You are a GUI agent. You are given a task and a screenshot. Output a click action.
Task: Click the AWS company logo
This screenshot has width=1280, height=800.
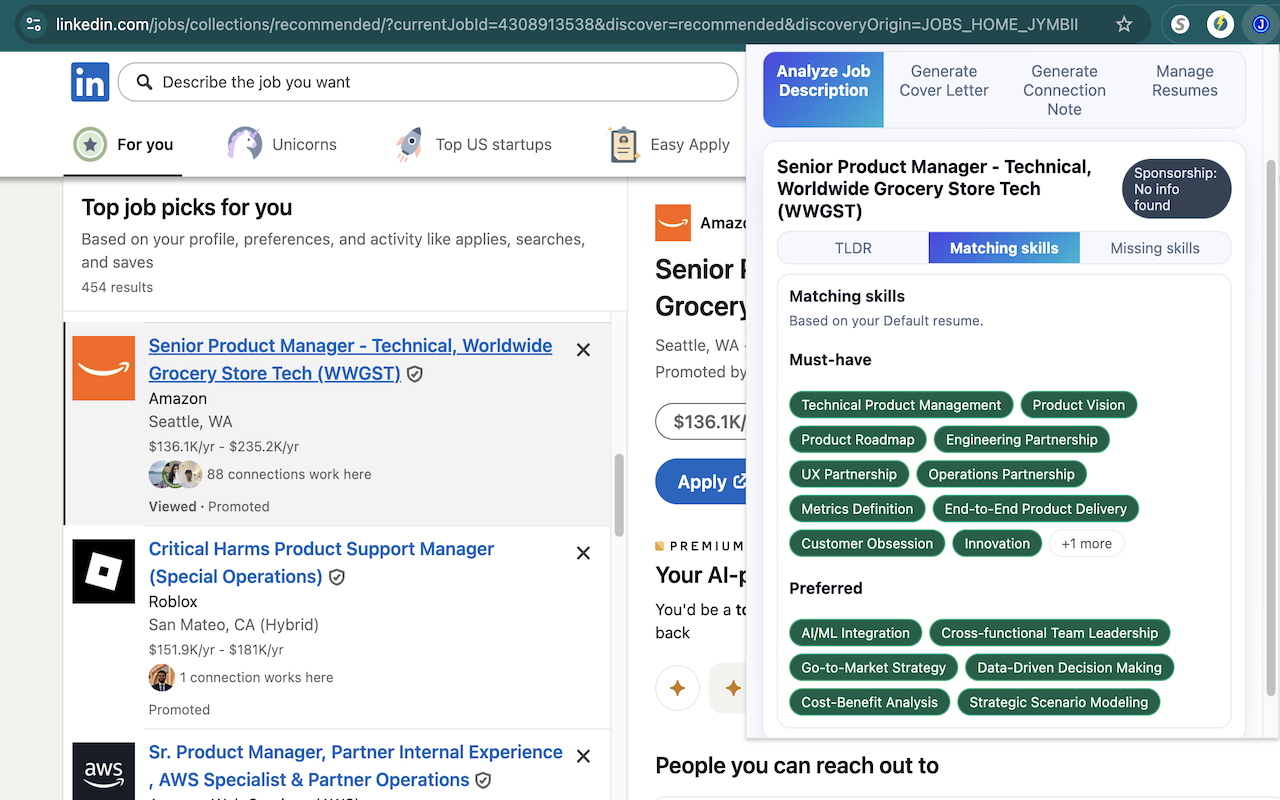tap(104, 771)
